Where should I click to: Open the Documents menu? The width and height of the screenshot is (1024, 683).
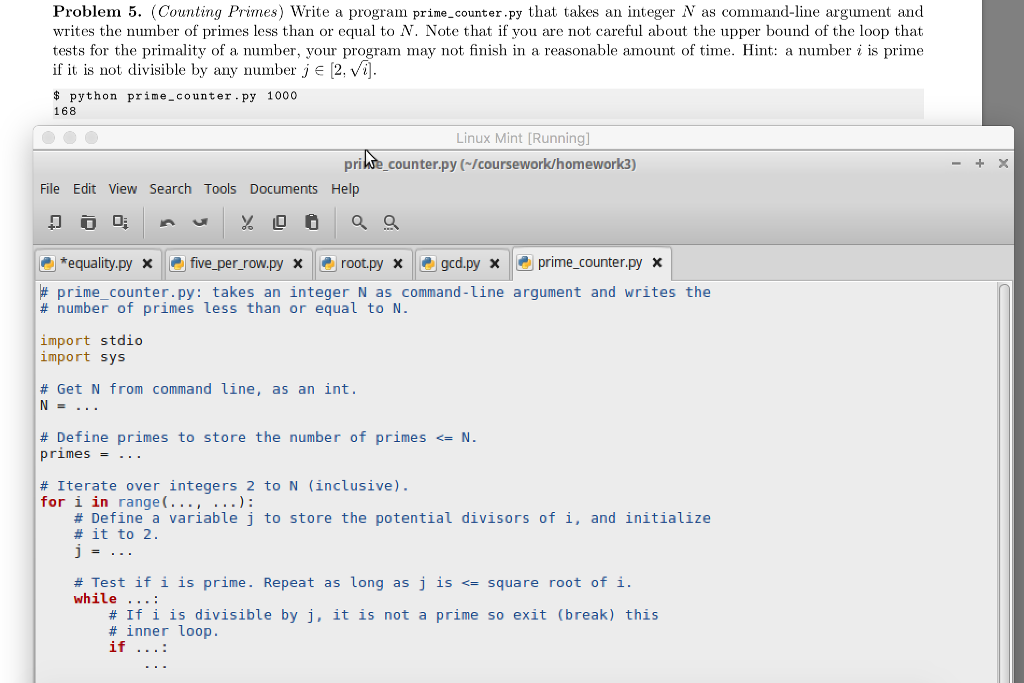pyautogui.click(x=284, y=188)
